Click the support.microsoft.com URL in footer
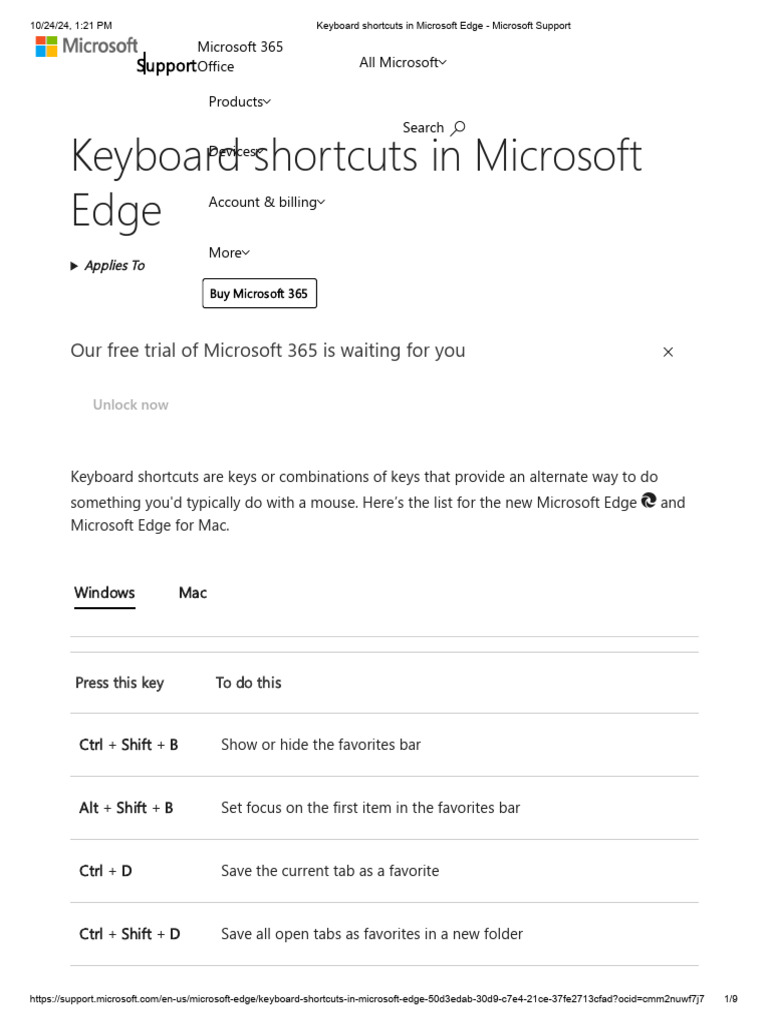This screenshot has width=768, height=1024. (x=367, y=999)
